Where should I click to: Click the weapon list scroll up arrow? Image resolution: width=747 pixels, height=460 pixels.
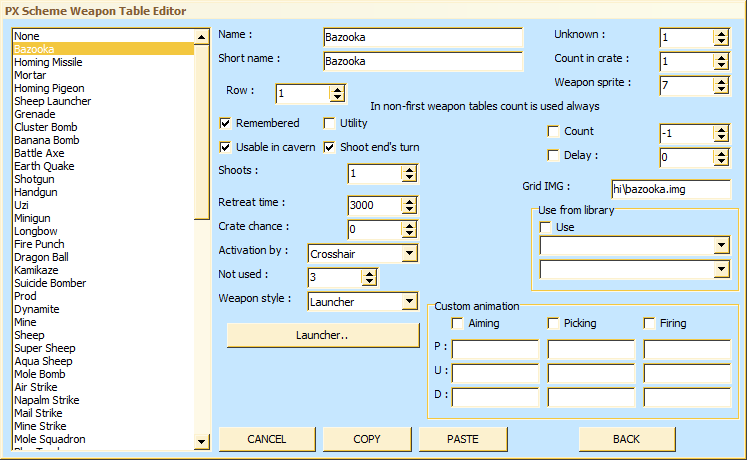[202, 37]
